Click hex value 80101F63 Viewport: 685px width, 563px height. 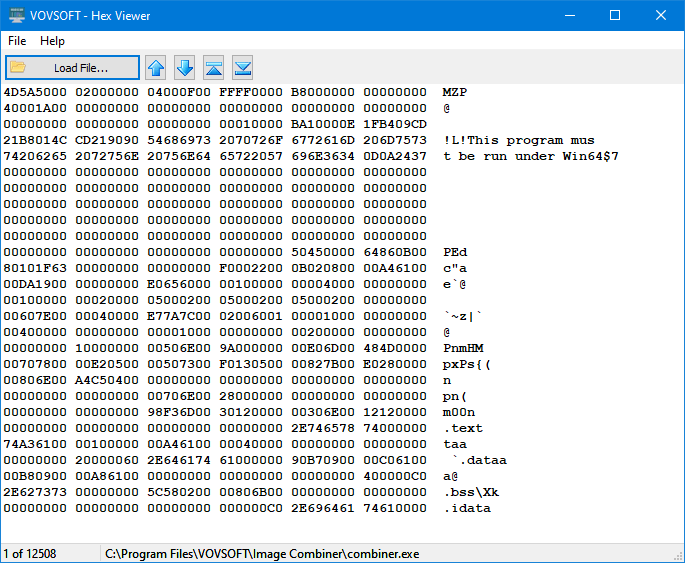[35, 268]
